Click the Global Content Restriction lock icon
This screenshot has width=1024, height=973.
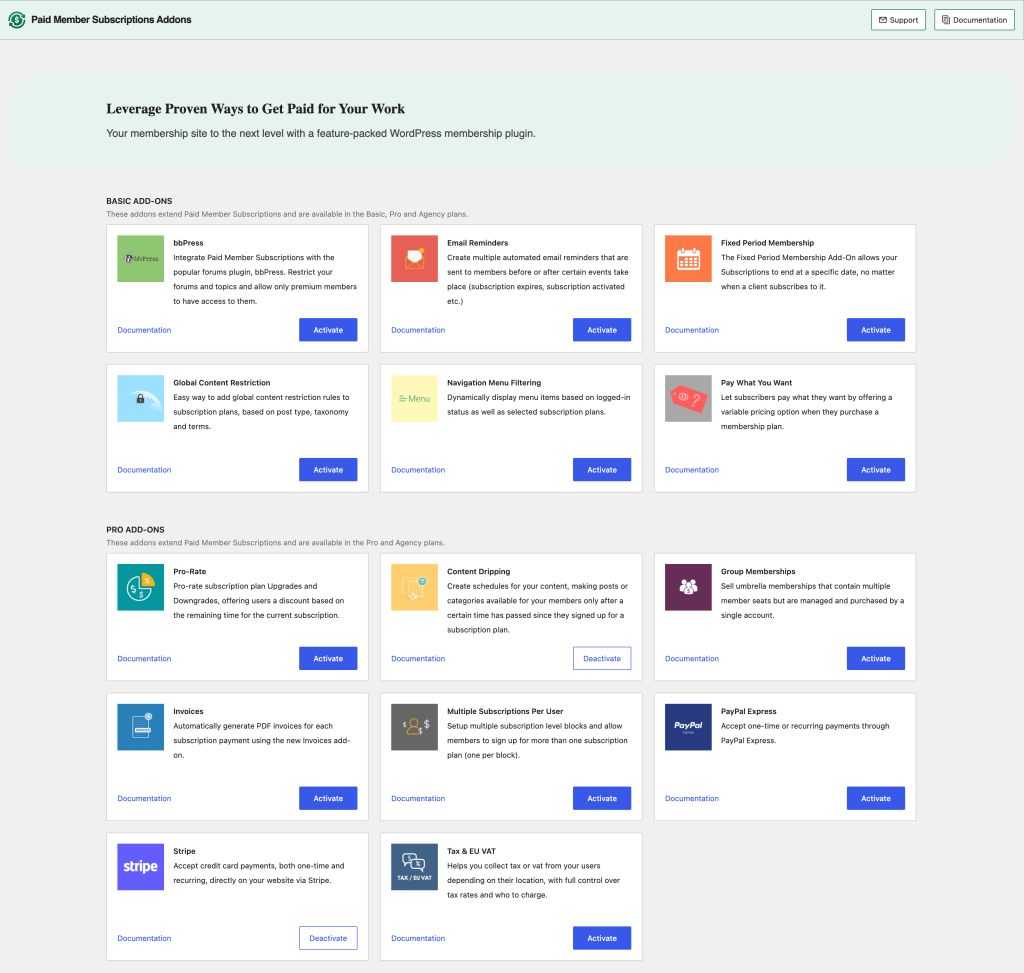click(140, 398)
